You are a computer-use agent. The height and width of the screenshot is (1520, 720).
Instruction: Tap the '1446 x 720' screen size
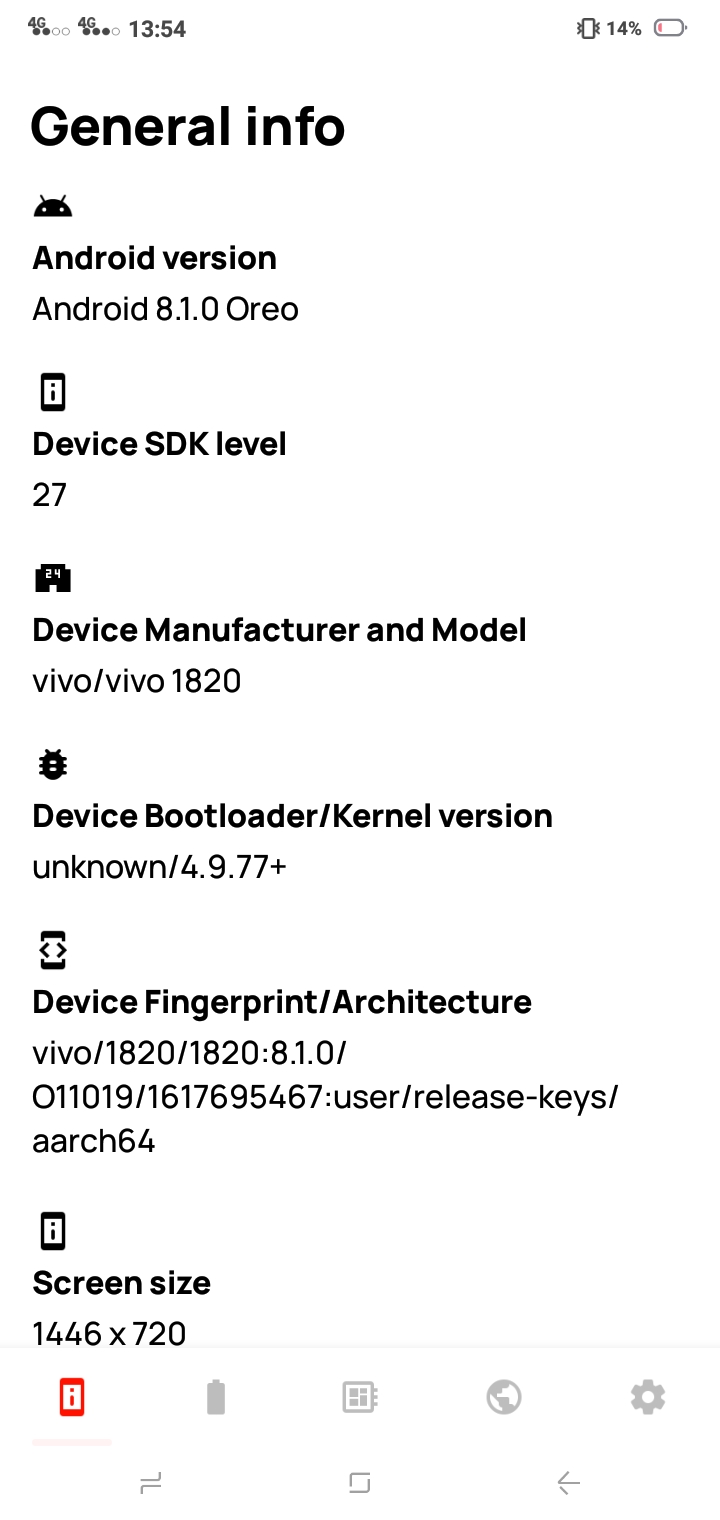click(x=110, y=1333)
